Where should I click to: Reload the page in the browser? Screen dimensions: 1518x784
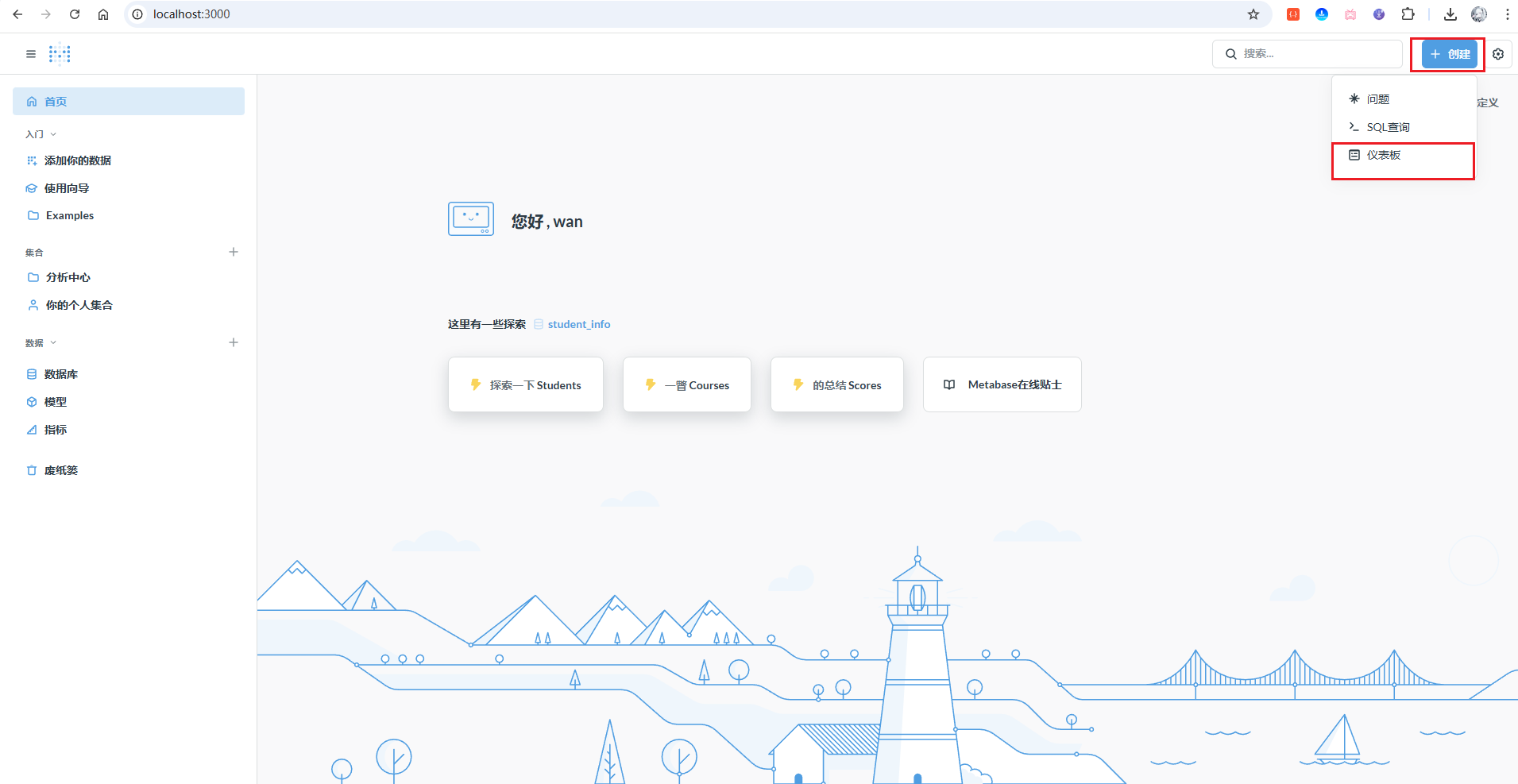pos(75,14)
